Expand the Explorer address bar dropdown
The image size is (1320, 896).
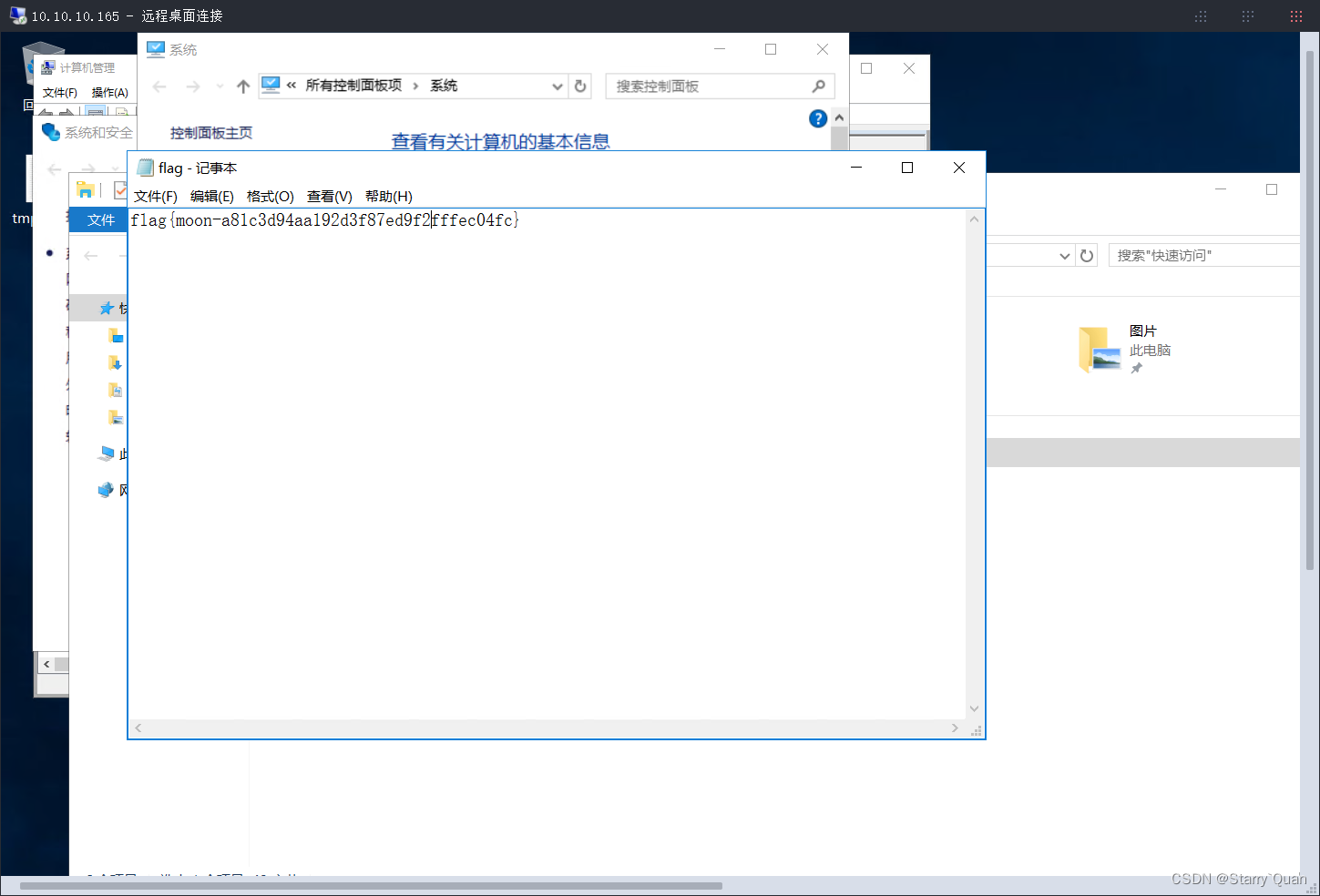coord(1064,256)
